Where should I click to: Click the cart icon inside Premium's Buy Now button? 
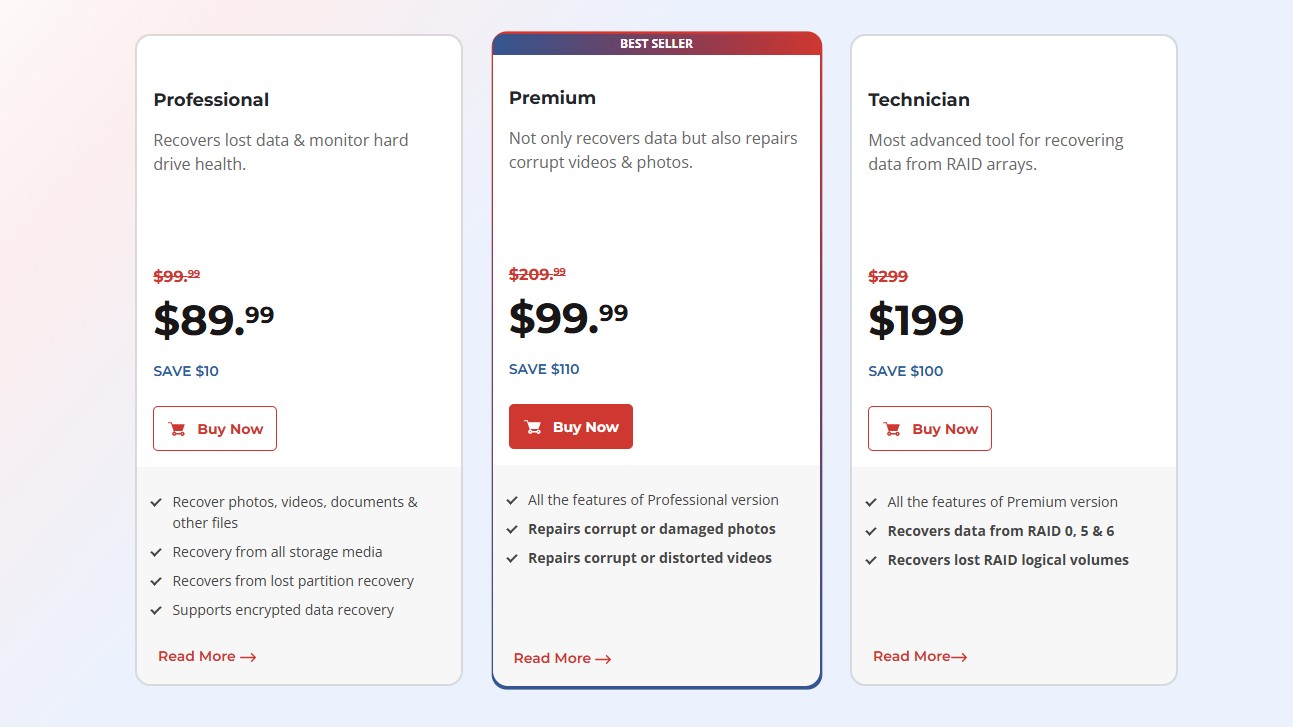point(533,426)
